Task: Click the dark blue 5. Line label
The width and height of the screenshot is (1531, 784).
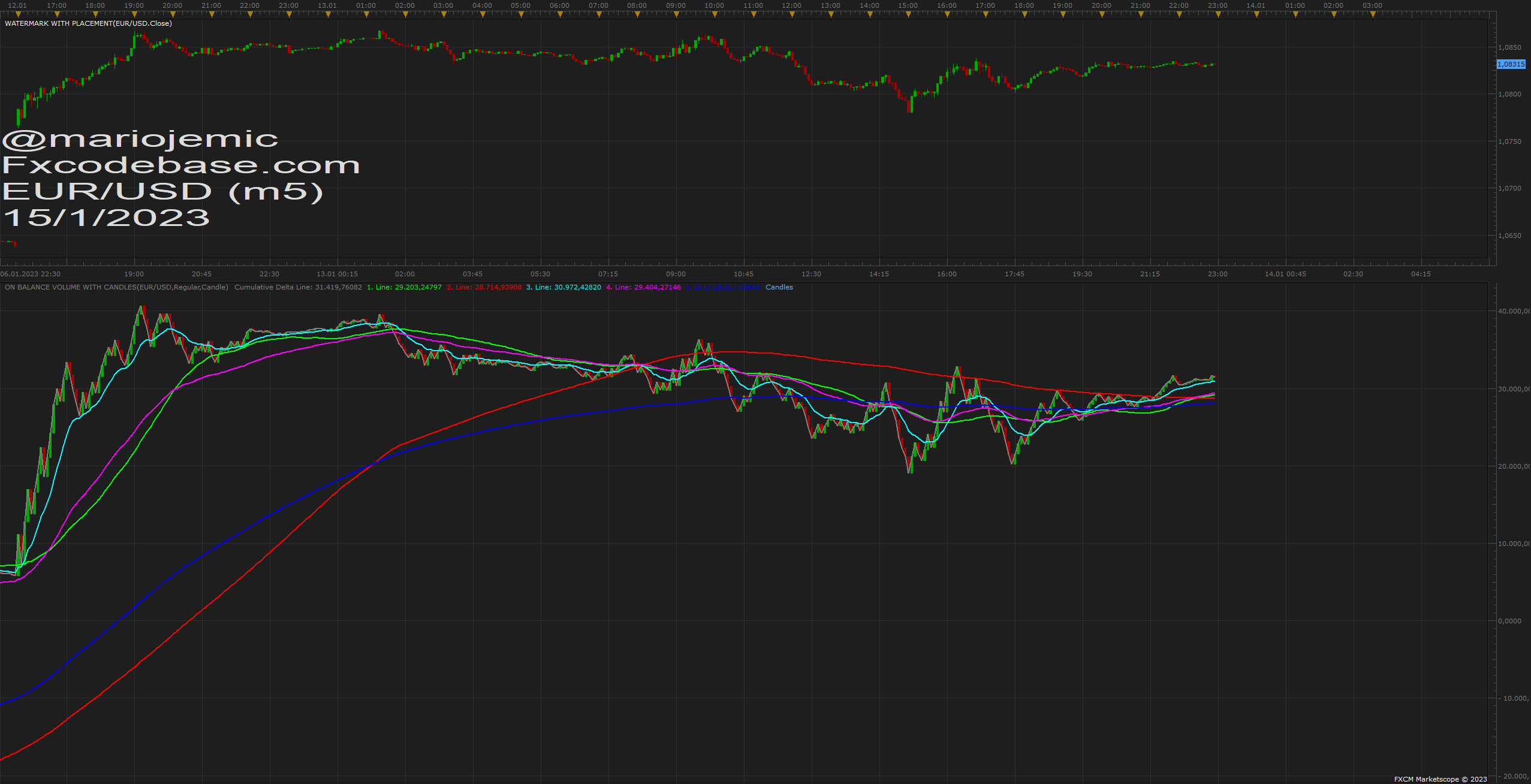Action: coord(723,287)
